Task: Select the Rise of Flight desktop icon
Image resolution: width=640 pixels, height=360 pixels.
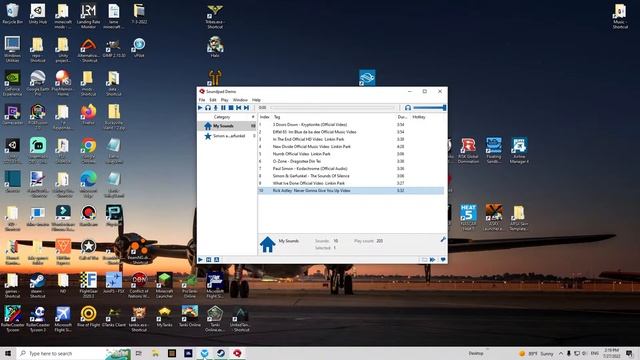Action: (x=88, y=316)
